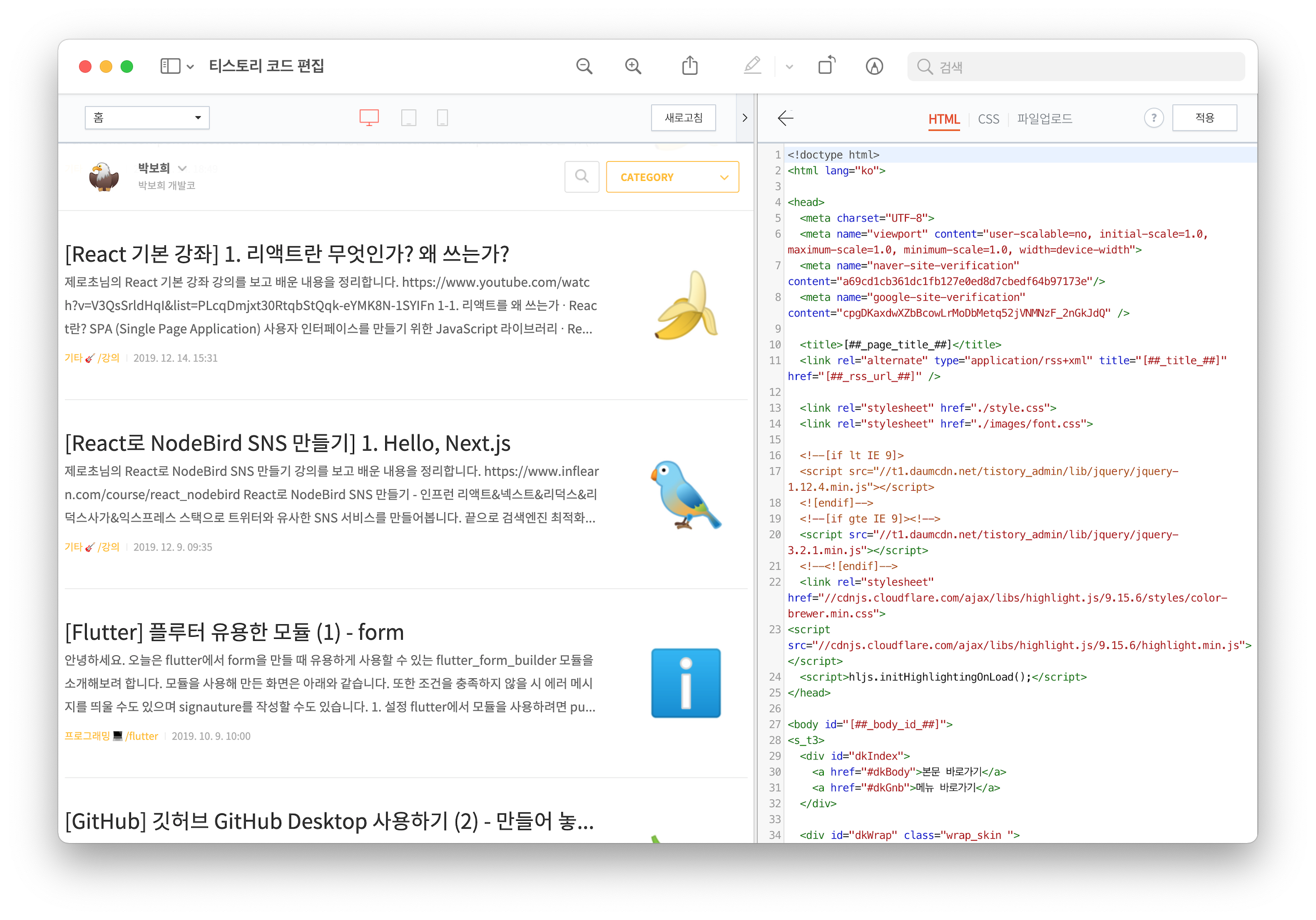Click 기타/강의 category on 2019. 12. 9. post
The height and width of the screenshot is (920, 1316).
[x=91, y=547]
